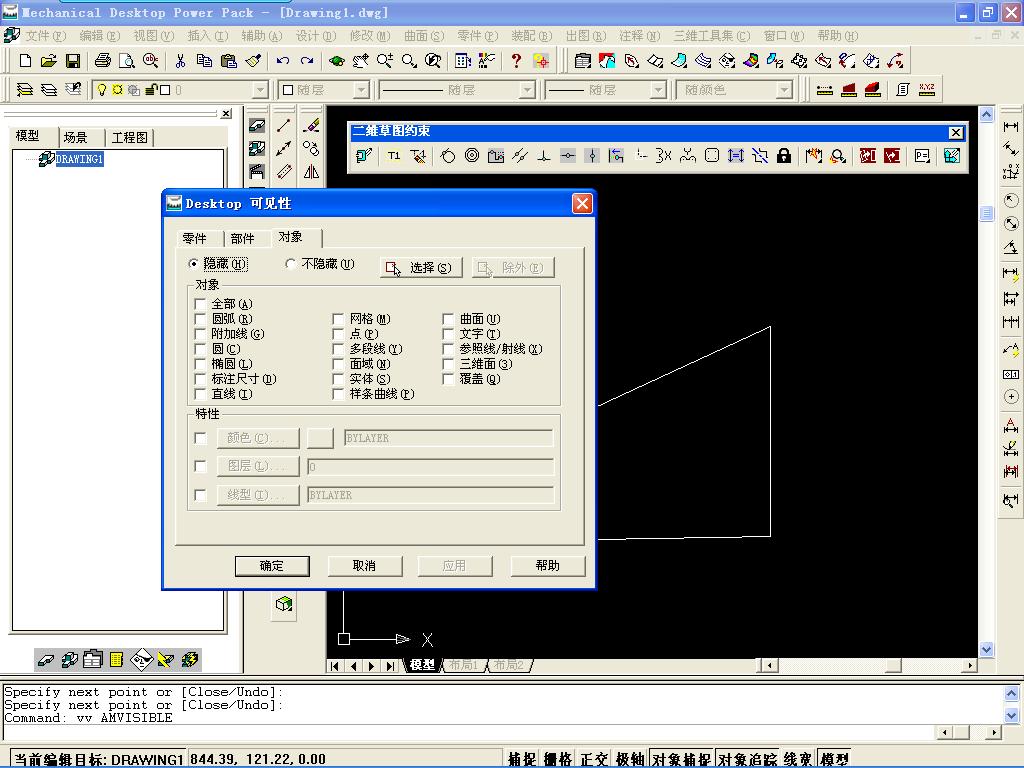Click the linear dimension icon in right toolbar
1024x768 pixels.
tap(1011, 126)
